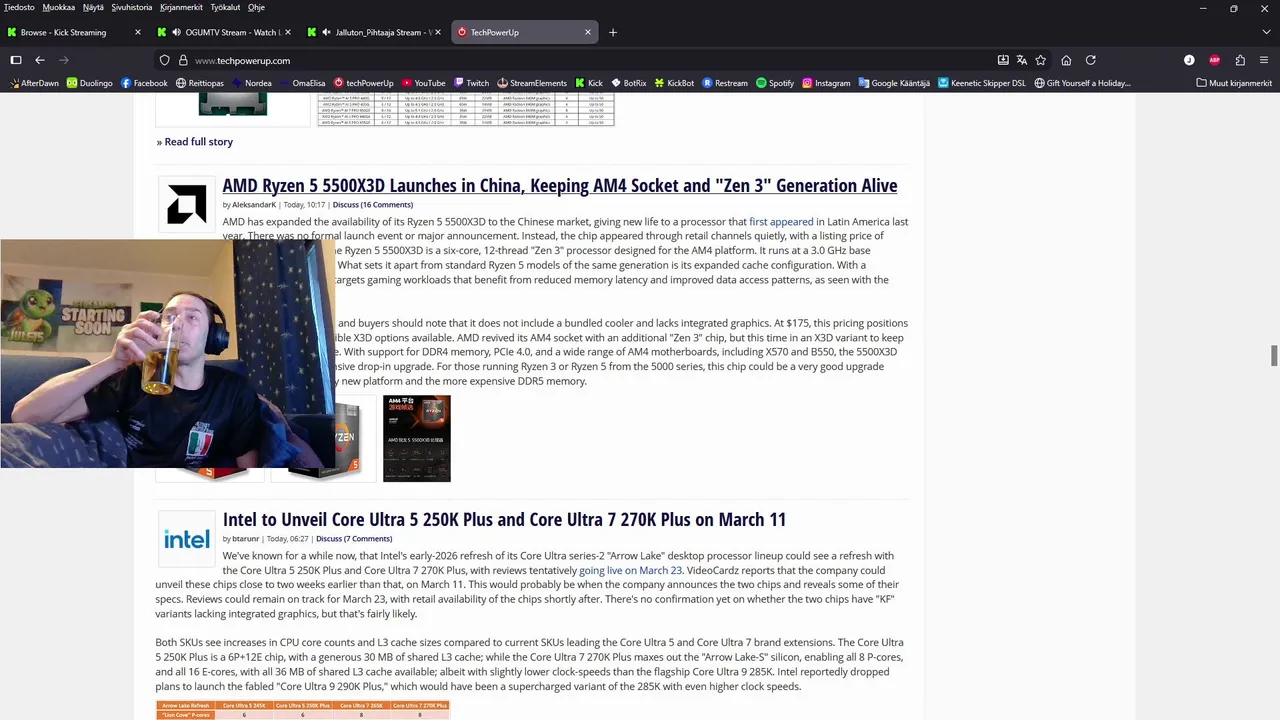Open the Muokkaa menu
1280x720 pixels.
(59, 7)
